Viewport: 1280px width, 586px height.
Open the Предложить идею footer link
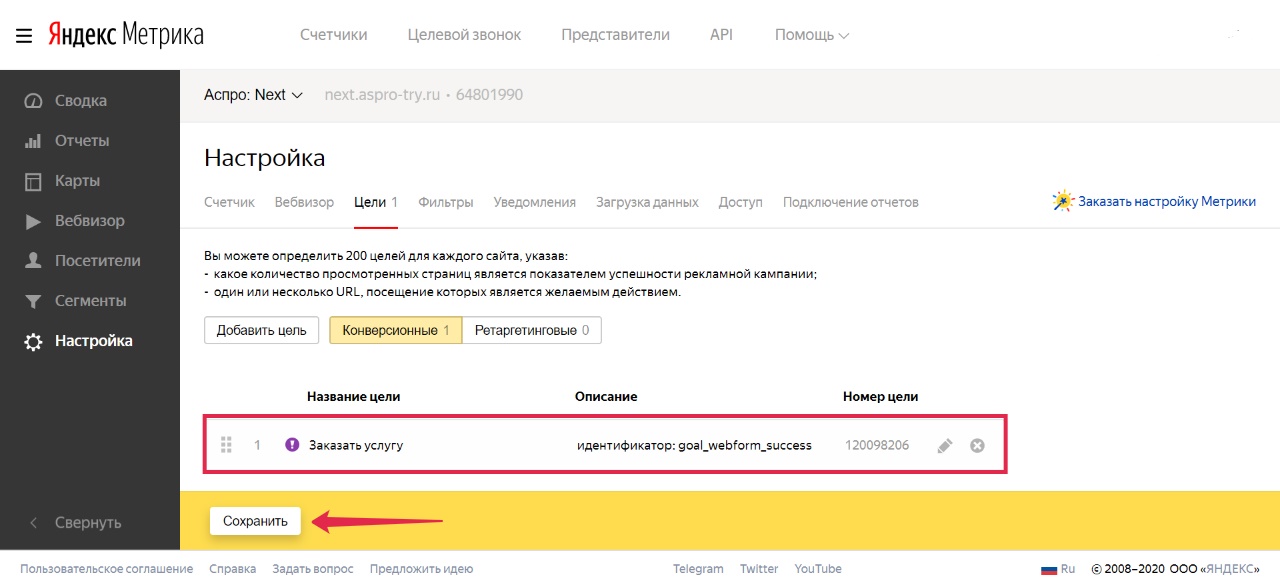pos(421,569)
